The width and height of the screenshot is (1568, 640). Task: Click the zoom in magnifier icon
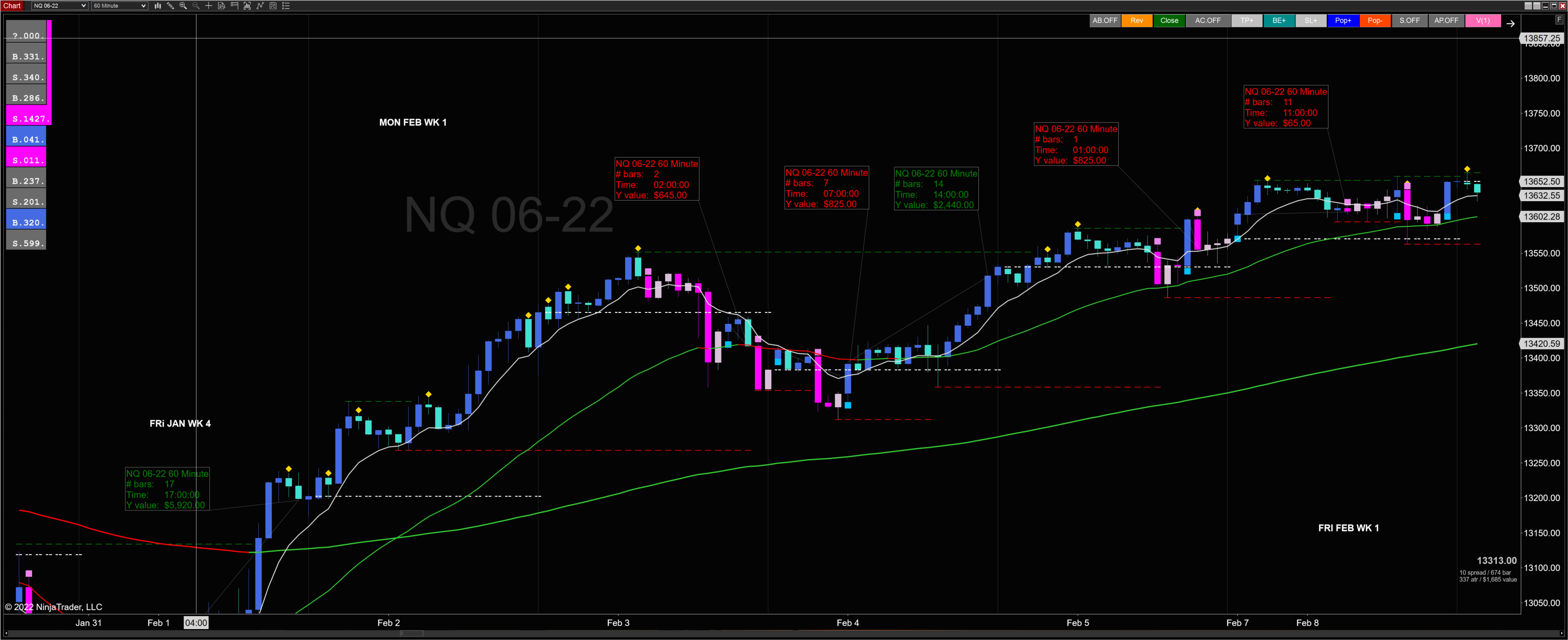click(183, 5)
